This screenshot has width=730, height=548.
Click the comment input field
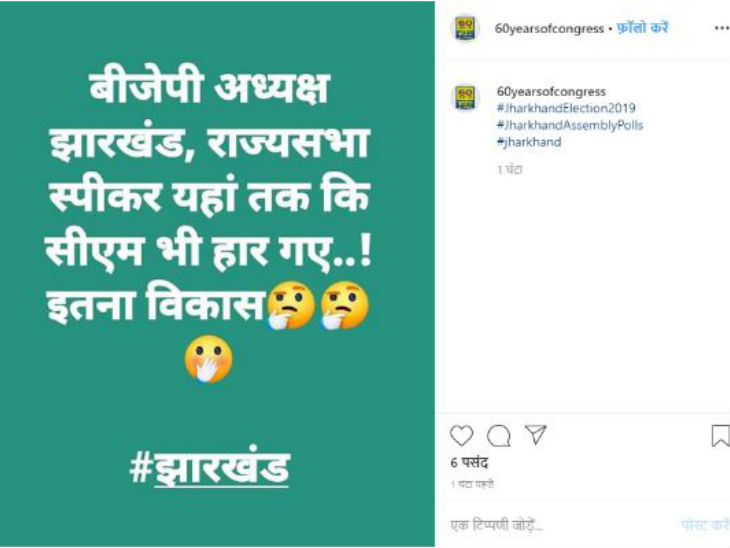(x=559, y=525)
